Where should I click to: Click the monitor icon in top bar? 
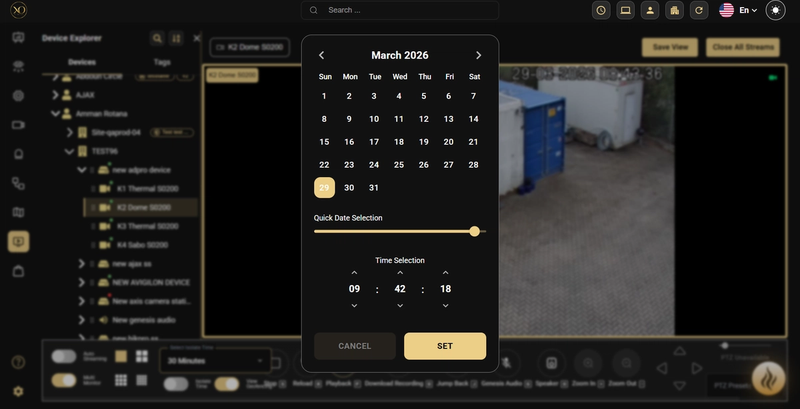coord(626,10)
